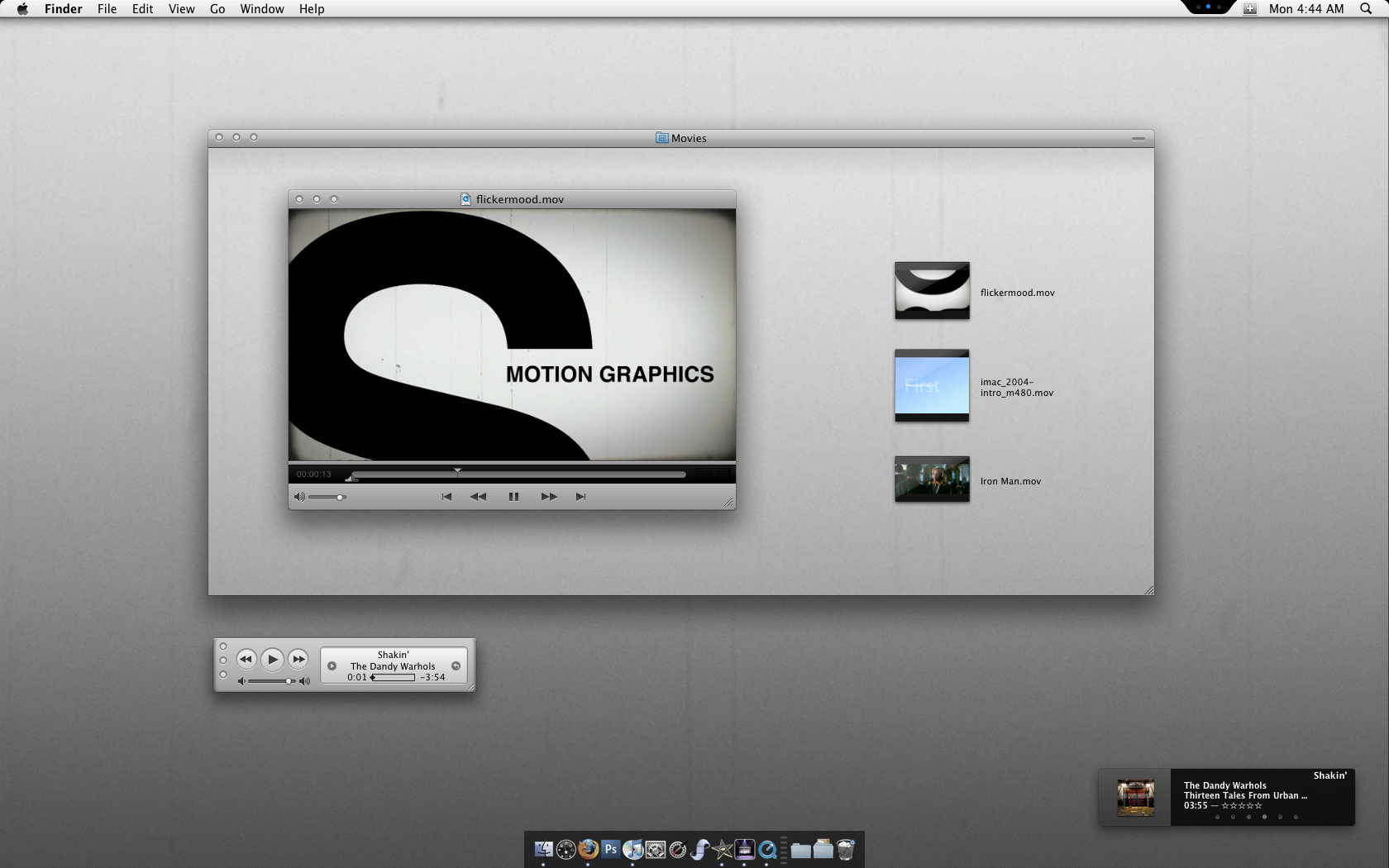The width and height of the screenshot is (1389, 868).
Task: Pause the flickermood.mov playback
Action: (513, 497)
